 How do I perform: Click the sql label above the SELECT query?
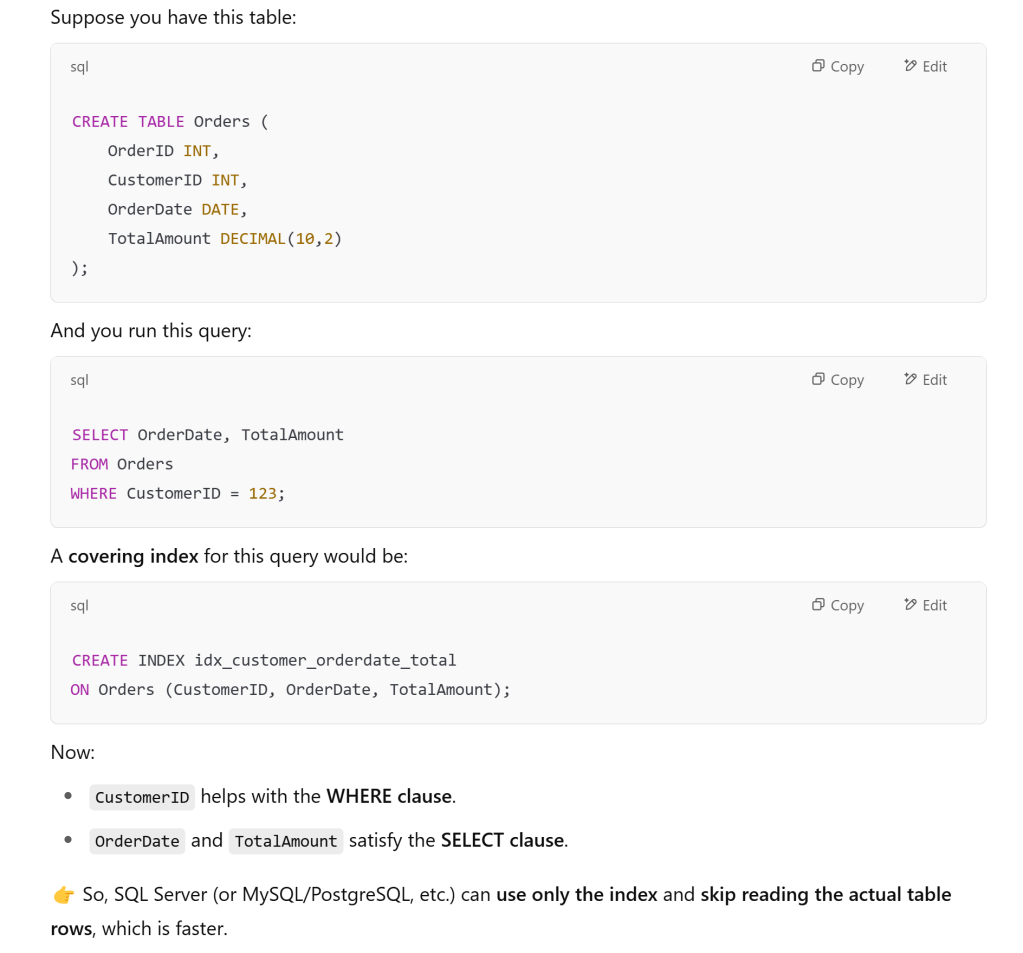[x=80, y=380]
